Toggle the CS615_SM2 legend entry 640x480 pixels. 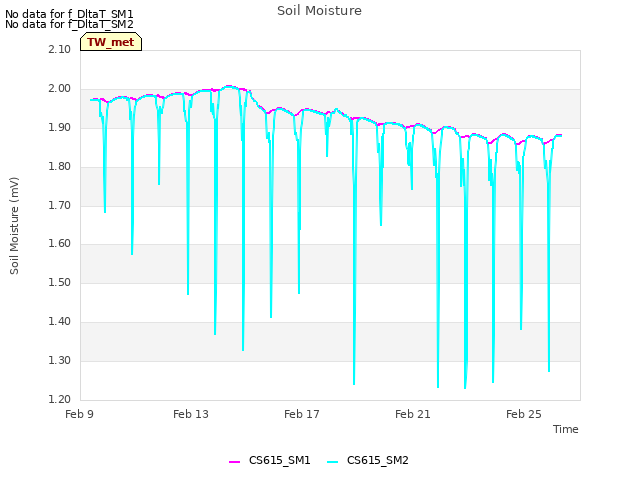[x=368, y=460]
